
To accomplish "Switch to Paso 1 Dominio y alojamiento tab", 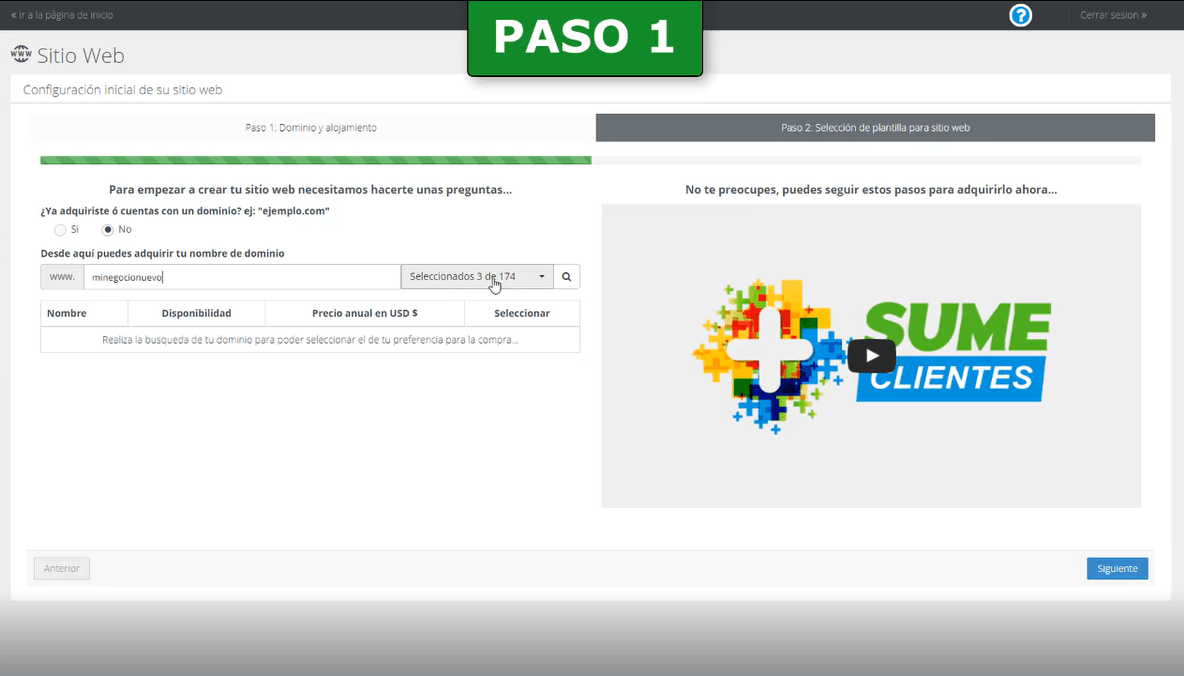I will [311, 128].
